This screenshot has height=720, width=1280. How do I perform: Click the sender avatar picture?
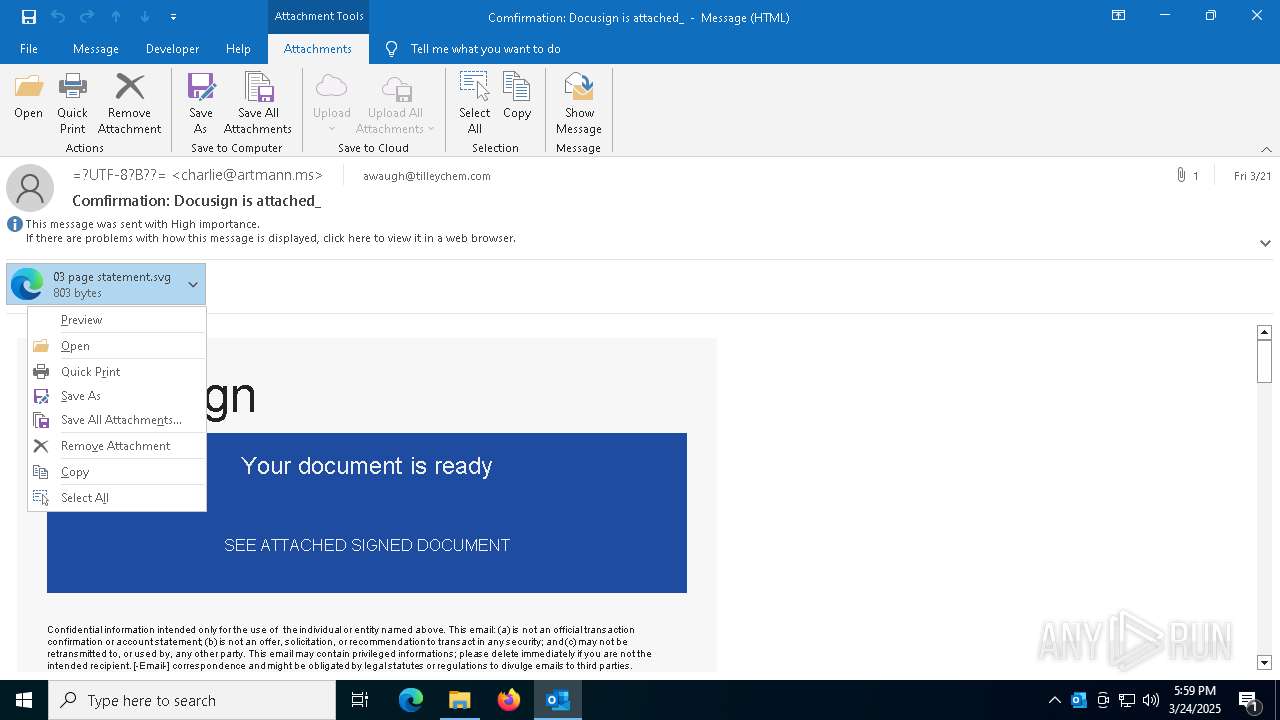click(x=30, y=188)
